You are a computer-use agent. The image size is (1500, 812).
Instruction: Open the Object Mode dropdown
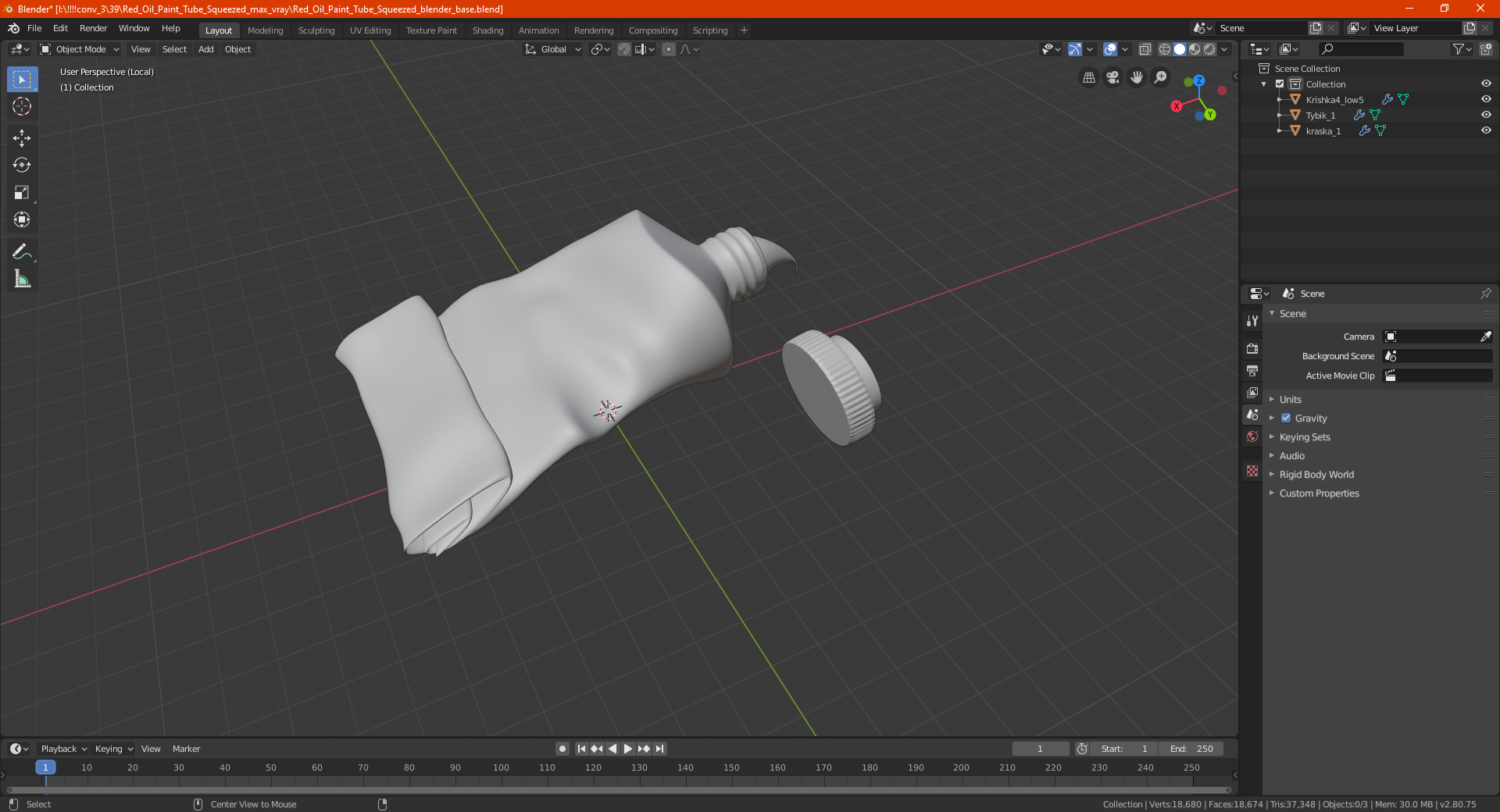80,49
